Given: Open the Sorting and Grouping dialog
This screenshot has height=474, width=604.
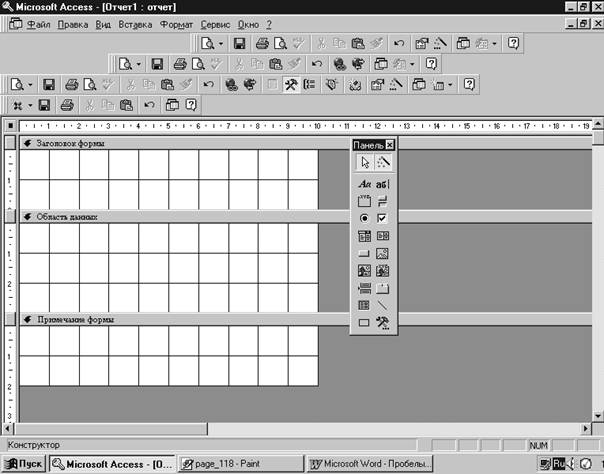Looking at the screenshot, I should [309, 84].
